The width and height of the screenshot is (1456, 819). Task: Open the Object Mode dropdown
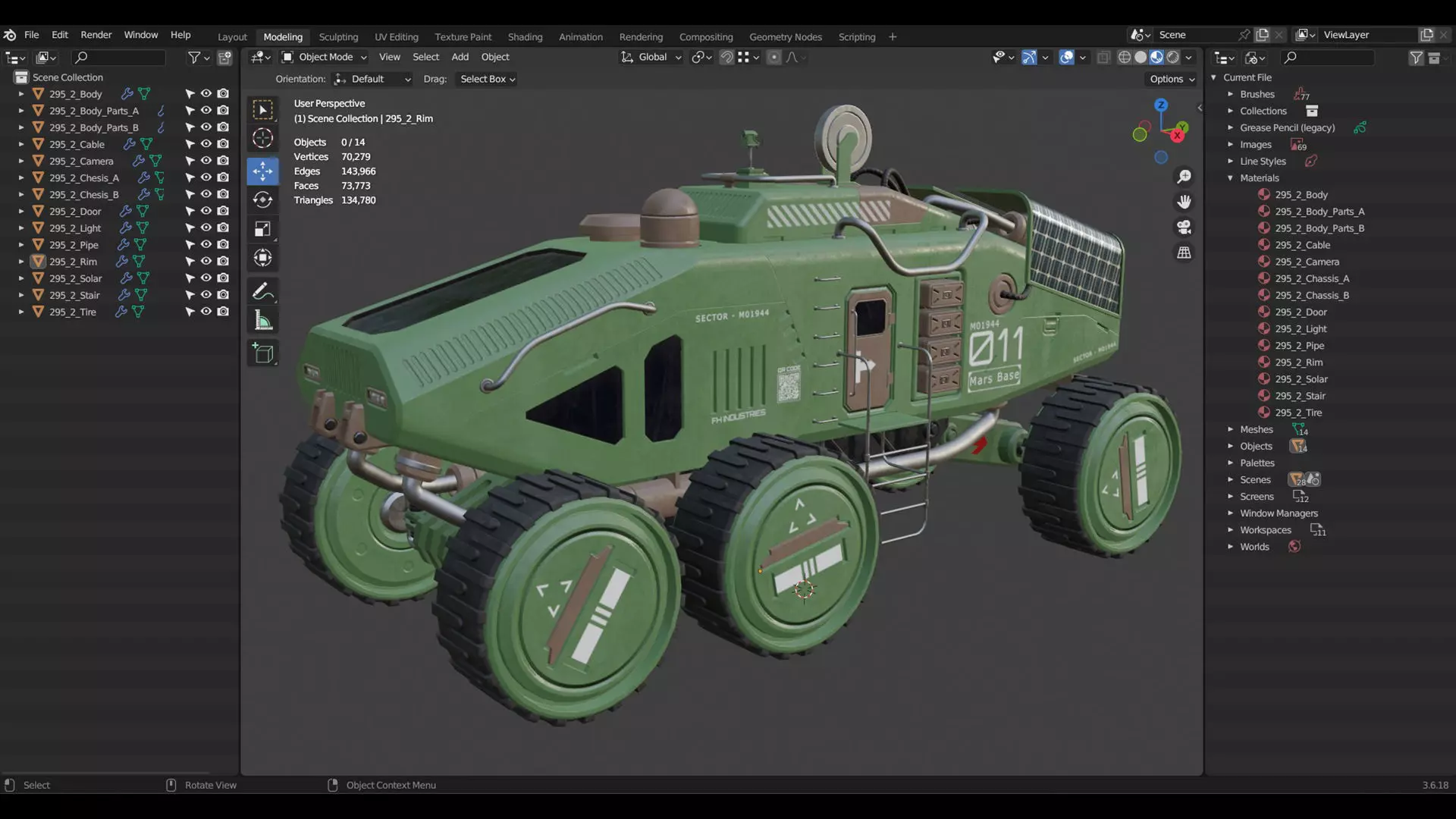(x=324, y=57)
